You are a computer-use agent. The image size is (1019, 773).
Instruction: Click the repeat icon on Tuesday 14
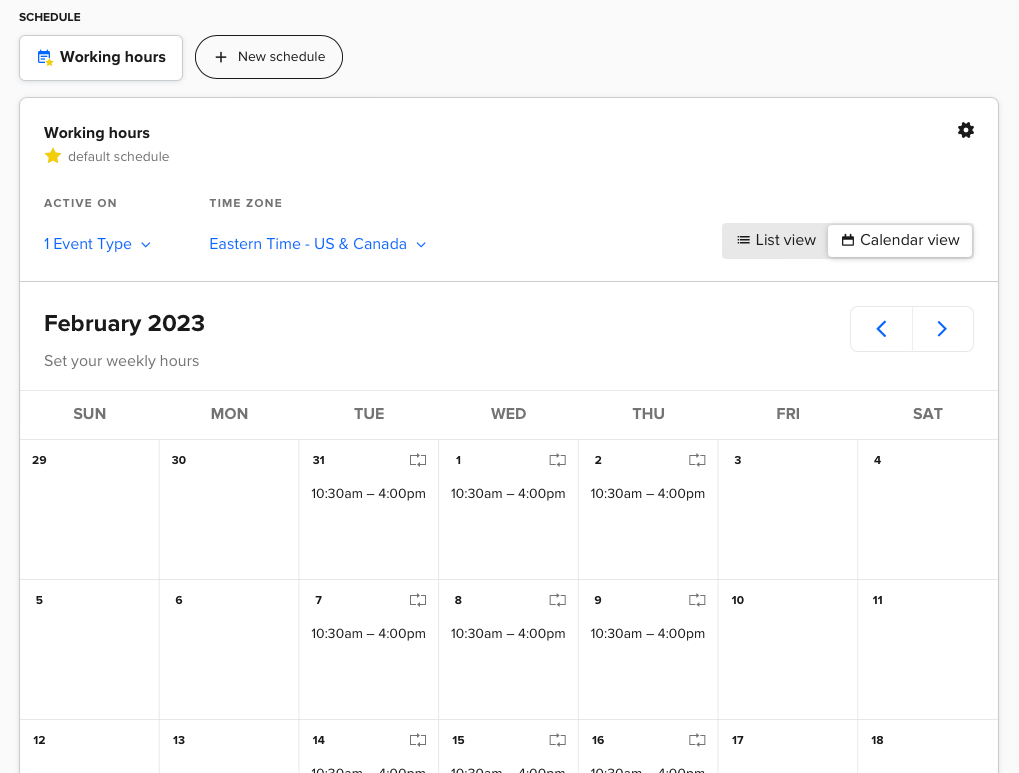pyautogui.click(x=418, y=740)
